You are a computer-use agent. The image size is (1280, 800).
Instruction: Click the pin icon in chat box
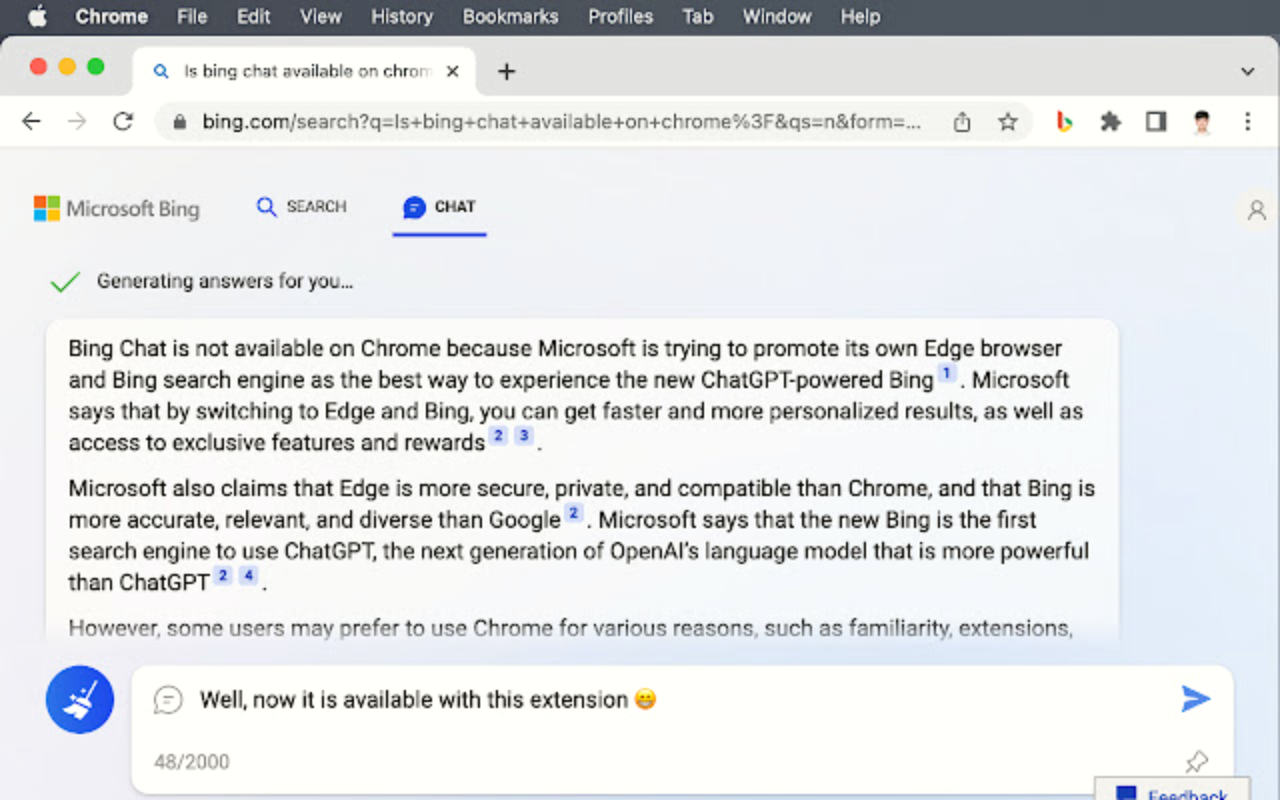point(1196,762)
